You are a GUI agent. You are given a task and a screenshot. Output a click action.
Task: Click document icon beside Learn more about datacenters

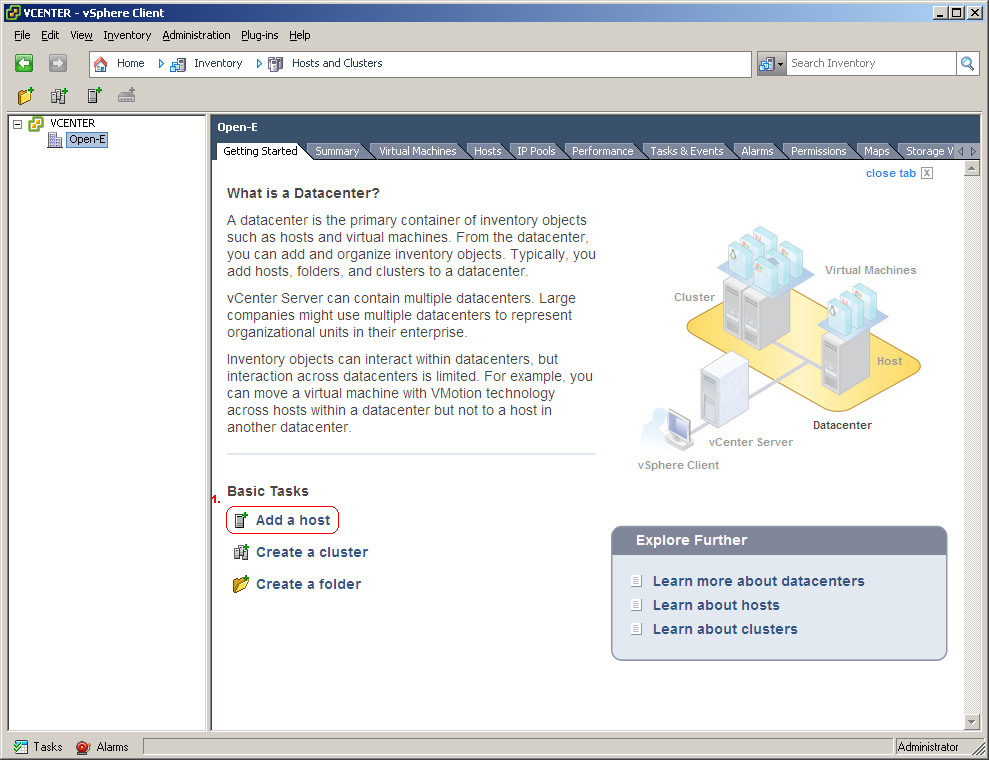[x=636, y=581]
